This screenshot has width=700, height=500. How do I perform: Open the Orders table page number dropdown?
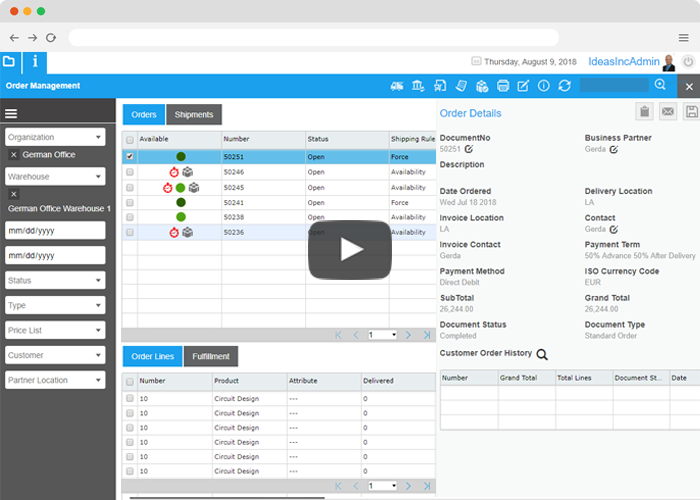click(383, 335)
